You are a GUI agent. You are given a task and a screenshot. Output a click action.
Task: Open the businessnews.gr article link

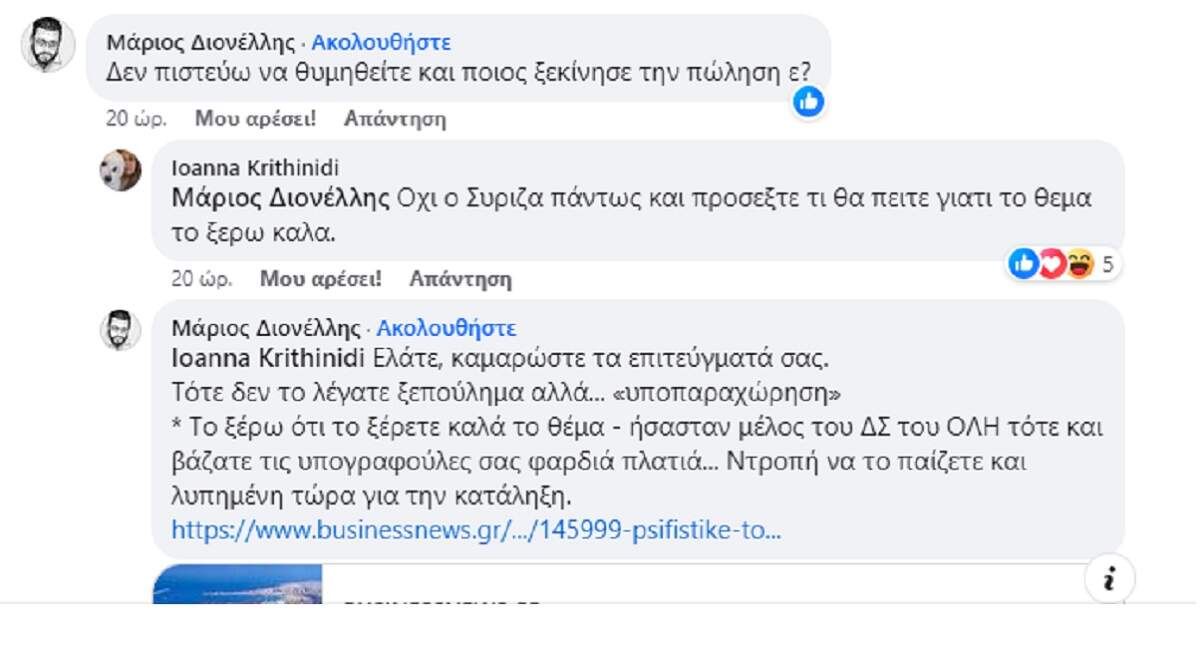[476, 530]
